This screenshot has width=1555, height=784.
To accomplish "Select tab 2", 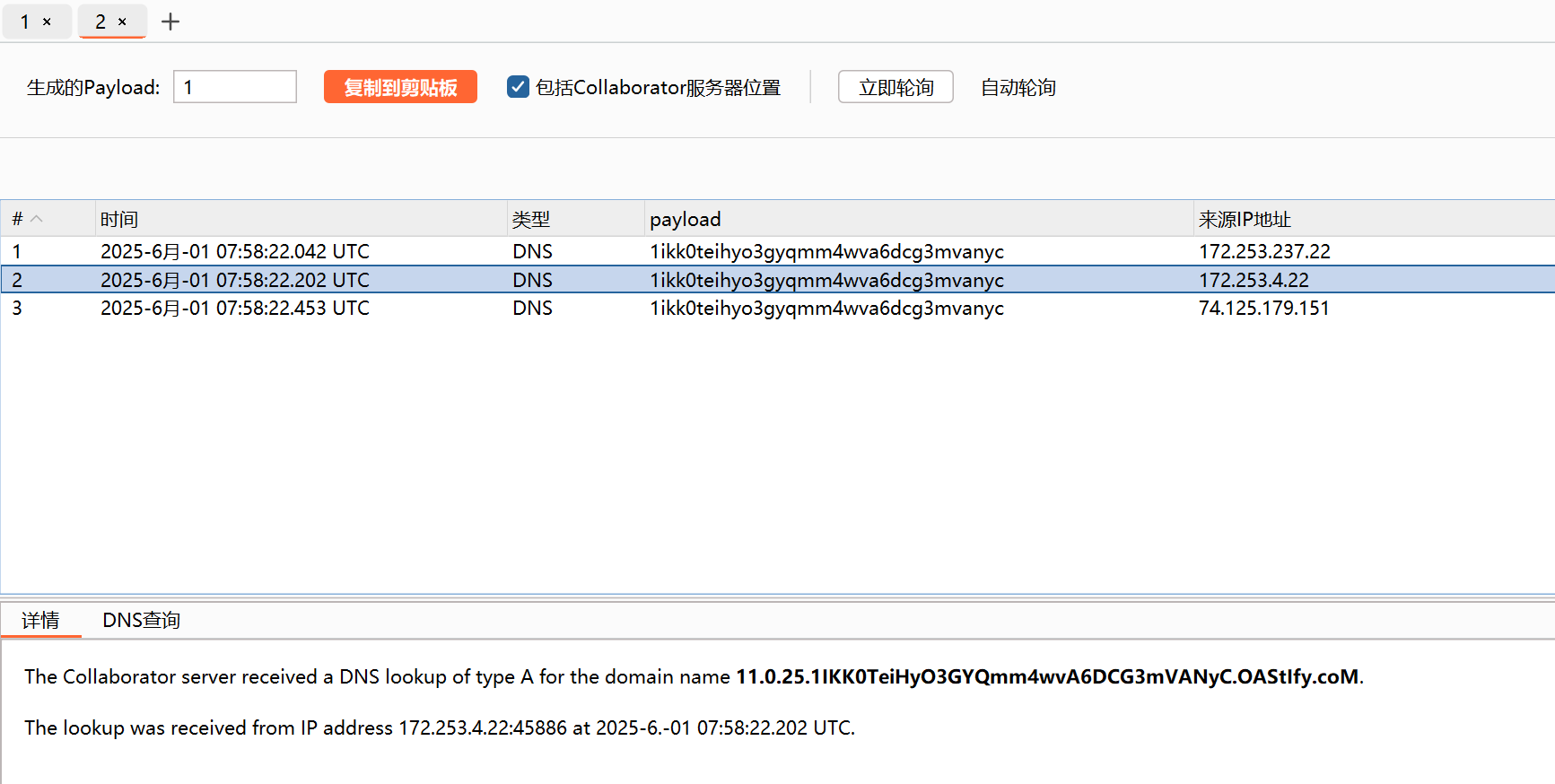I will coord(100,22).
